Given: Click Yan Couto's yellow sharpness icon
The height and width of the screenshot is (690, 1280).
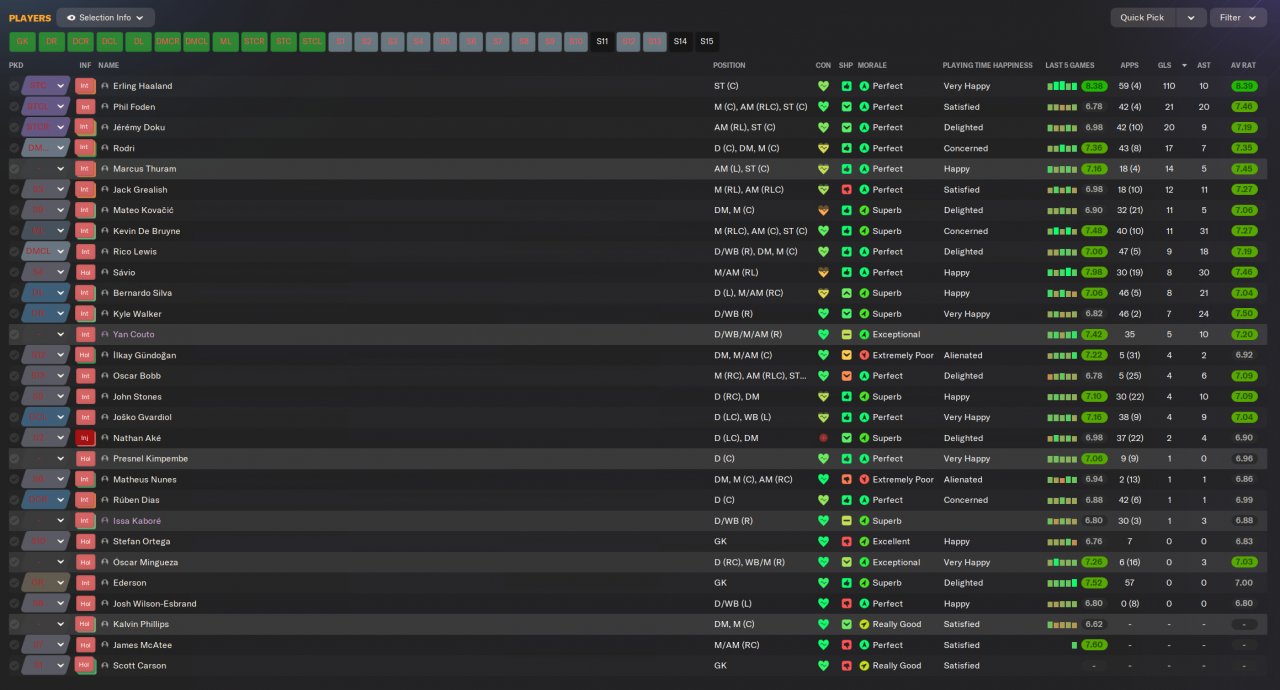Looking at the screenshot, I should coord(846,335).
